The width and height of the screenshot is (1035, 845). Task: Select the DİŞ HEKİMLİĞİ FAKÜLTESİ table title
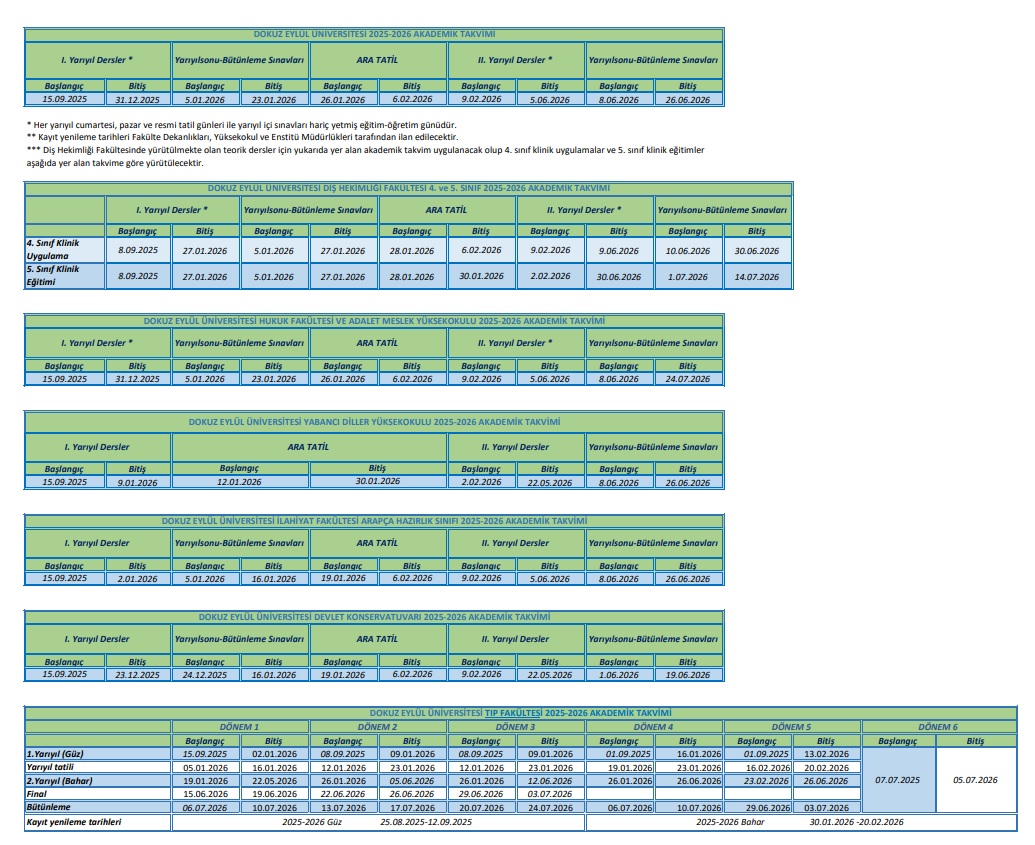[409, 188]
